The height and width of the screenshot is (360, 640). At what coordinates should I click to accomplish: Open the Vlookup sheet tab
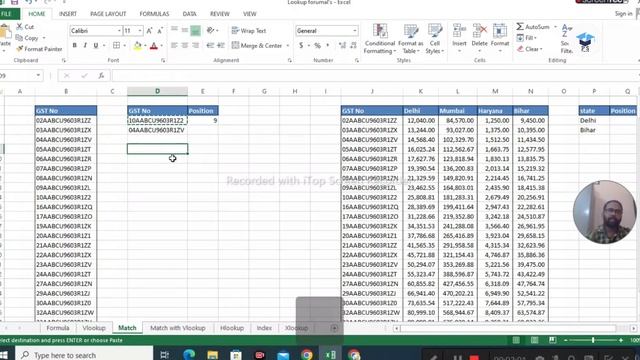pyautogui.click(x=94, y=328)
